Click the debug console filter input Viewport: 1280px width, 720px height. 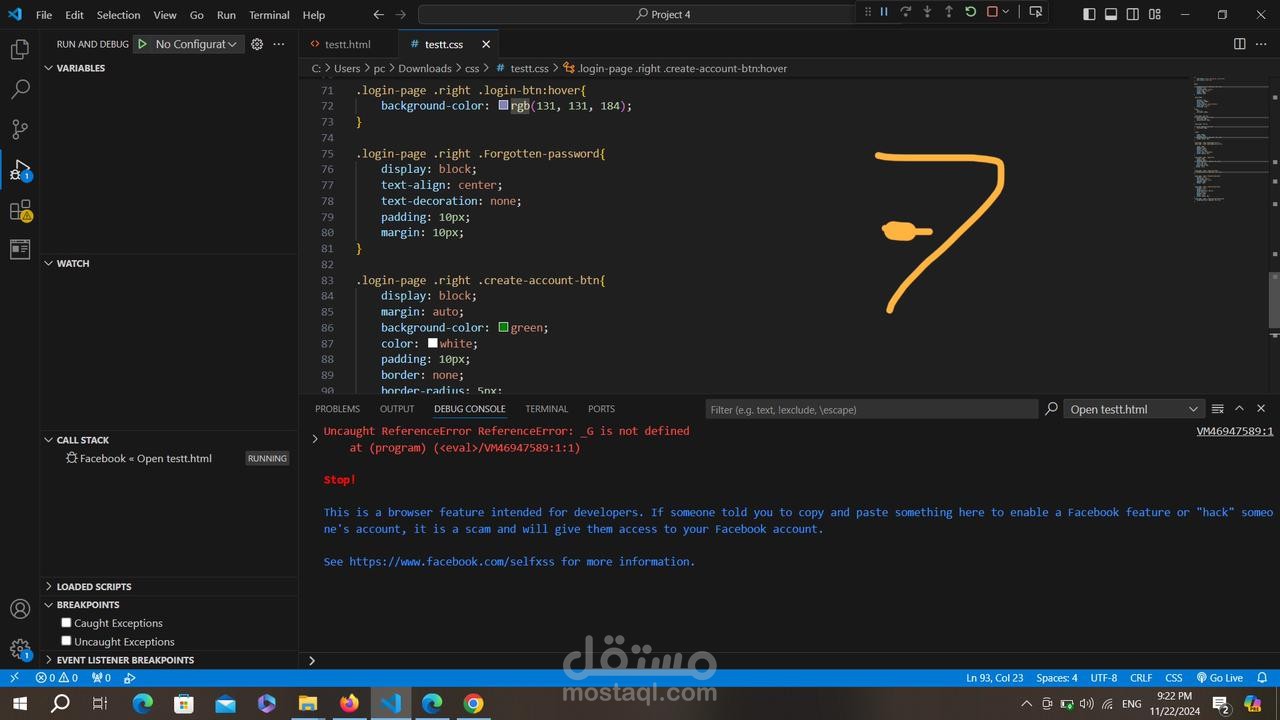871,409
